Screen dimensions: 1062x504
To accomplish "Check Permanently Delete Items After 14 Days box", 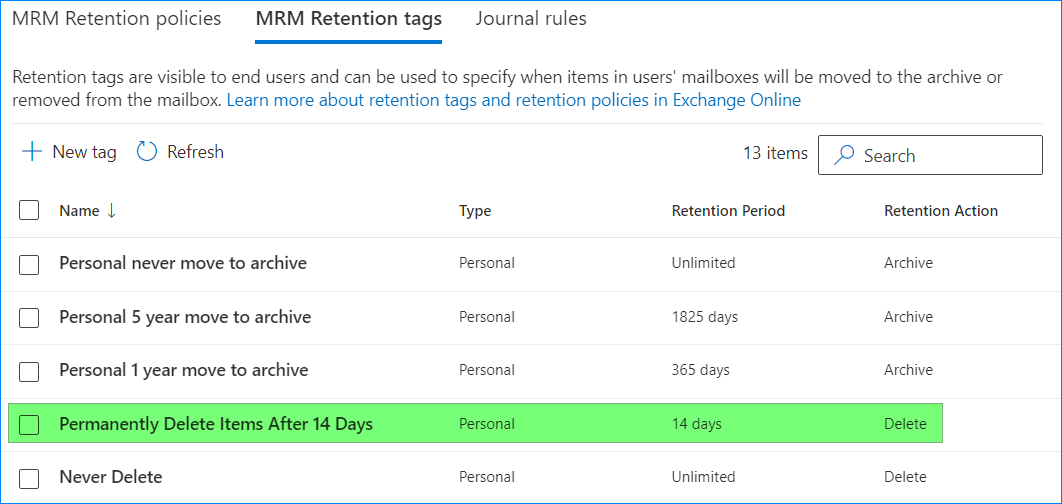I will (29, 425).
